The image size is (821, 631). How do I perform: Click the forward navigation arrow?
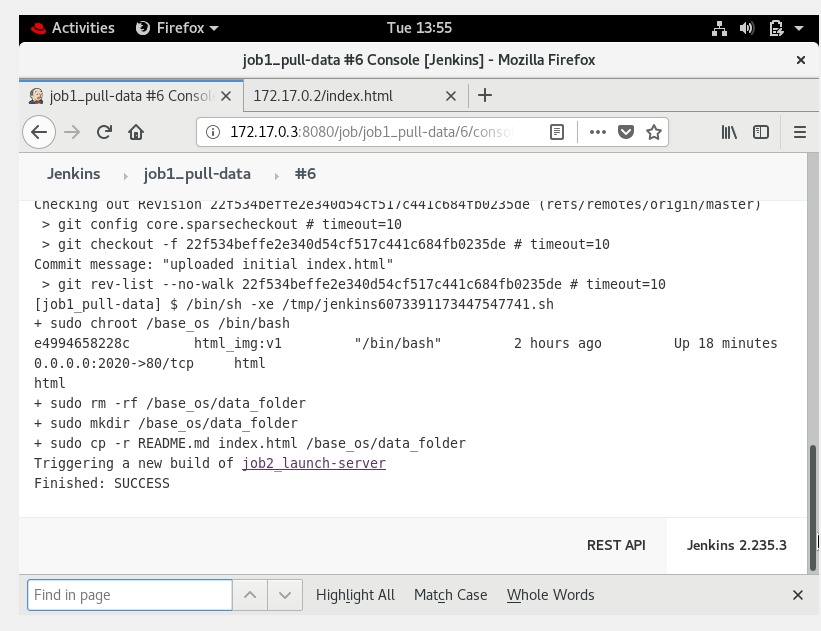pyautogui.click(x=72, y=132)
